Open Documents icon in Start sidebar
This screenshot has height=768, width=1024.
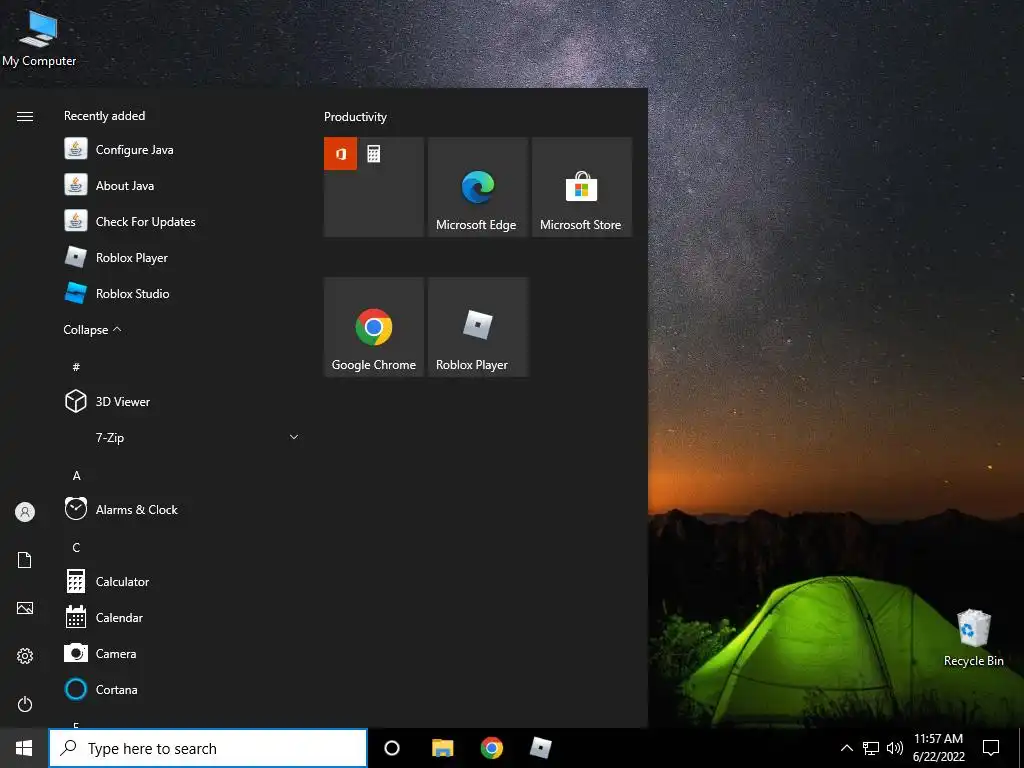25,560
